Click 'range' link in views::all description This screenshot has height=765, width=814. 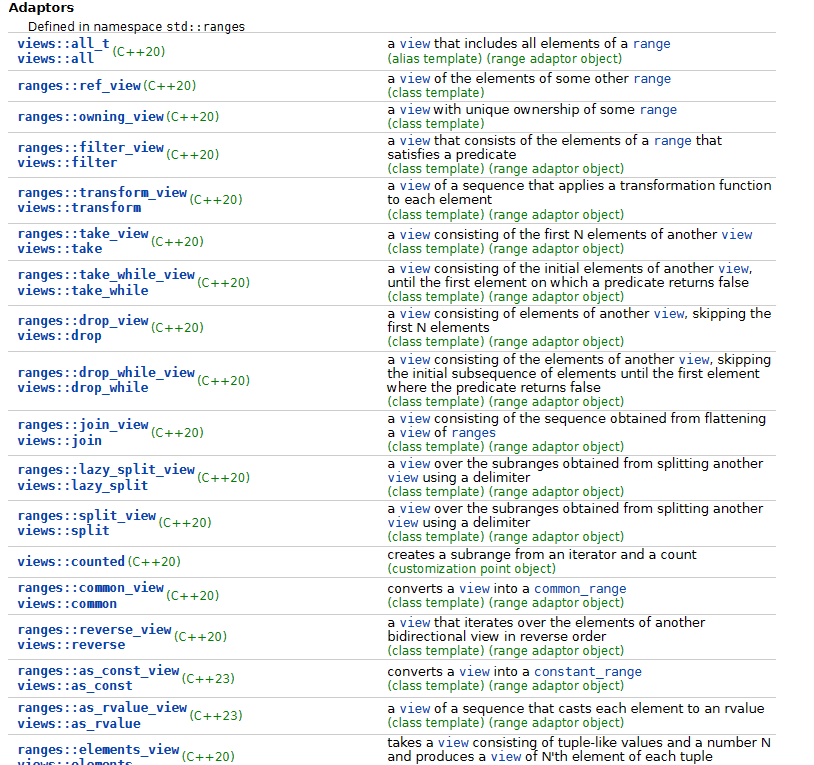[x=652, y=44]
